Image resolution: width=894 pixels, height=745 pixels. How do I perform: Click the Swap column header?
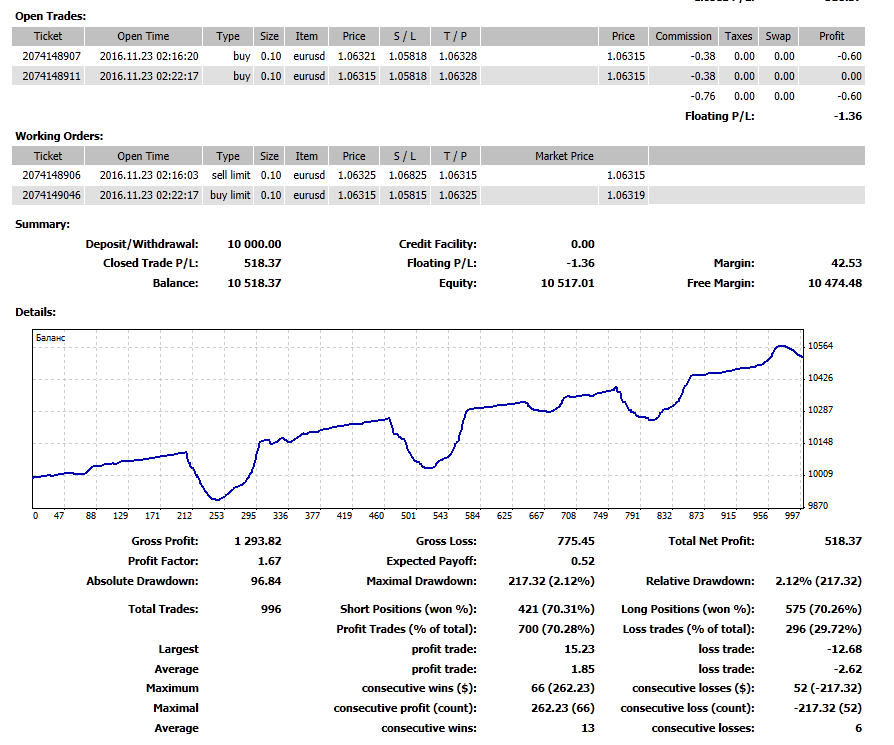[x=777, y=36]
